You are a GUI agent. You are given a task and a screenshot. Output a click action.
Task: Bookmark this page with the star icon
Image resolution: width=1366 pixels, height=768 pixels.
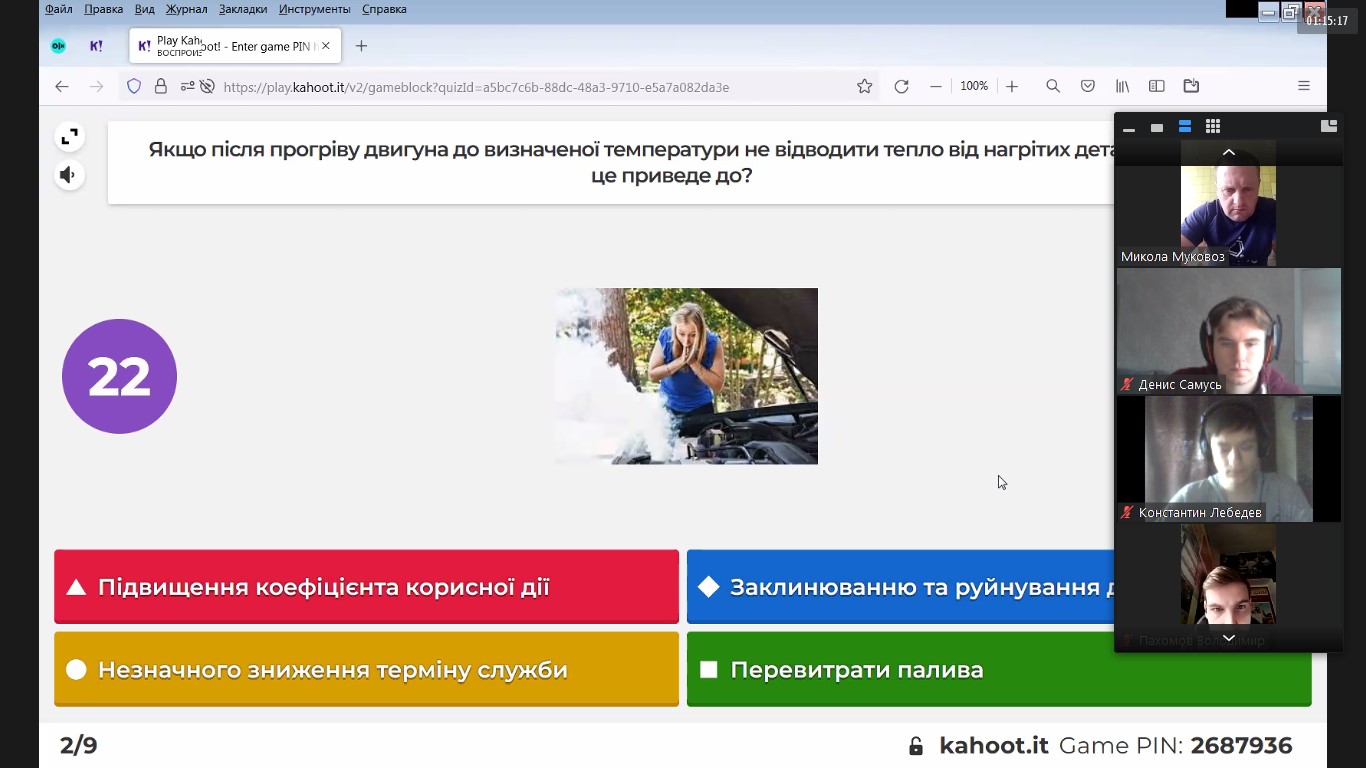(864, 87)
